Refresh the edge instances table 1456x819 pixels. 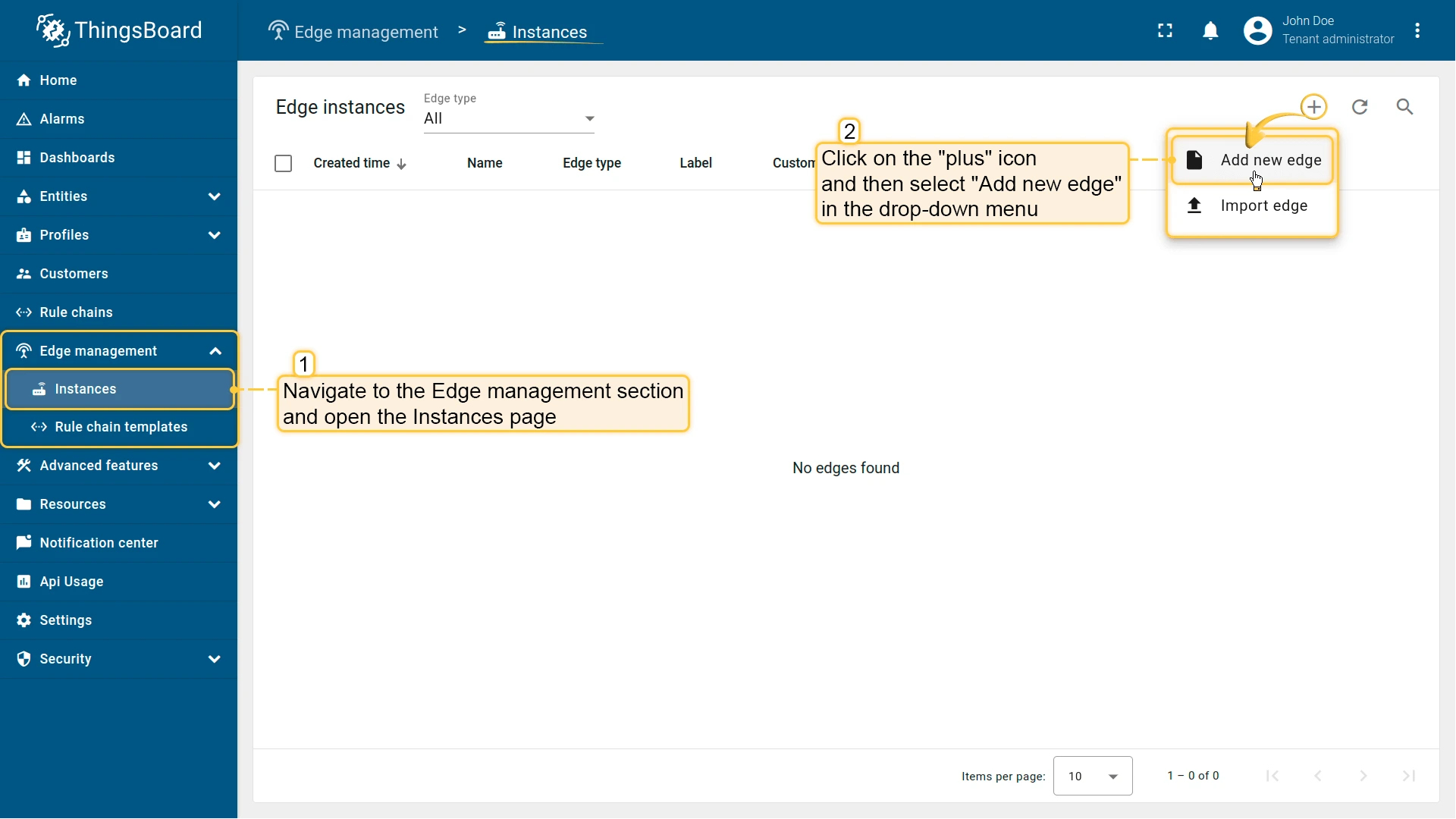(1360, 107)
